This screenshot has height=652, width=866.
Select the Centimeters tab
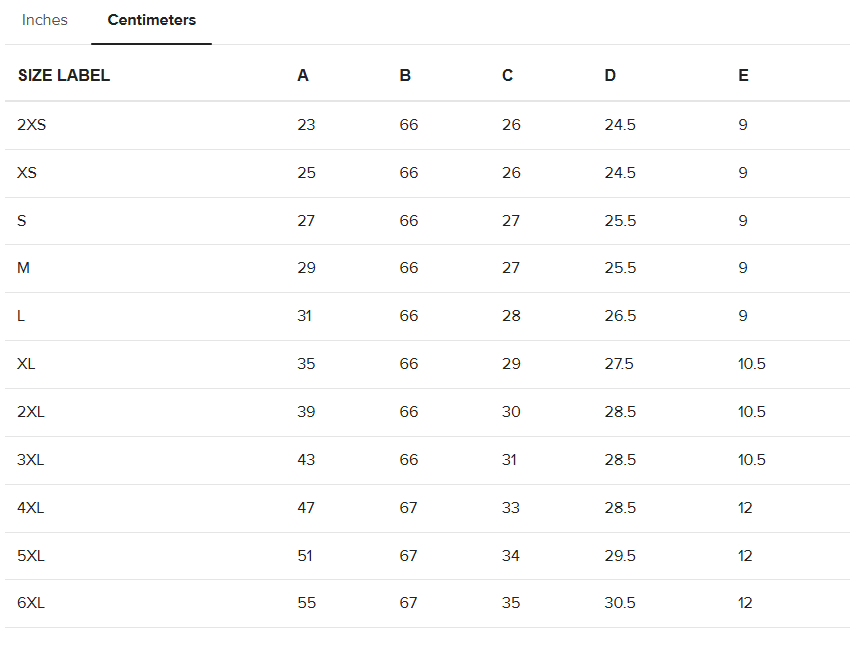pos(151,20)
